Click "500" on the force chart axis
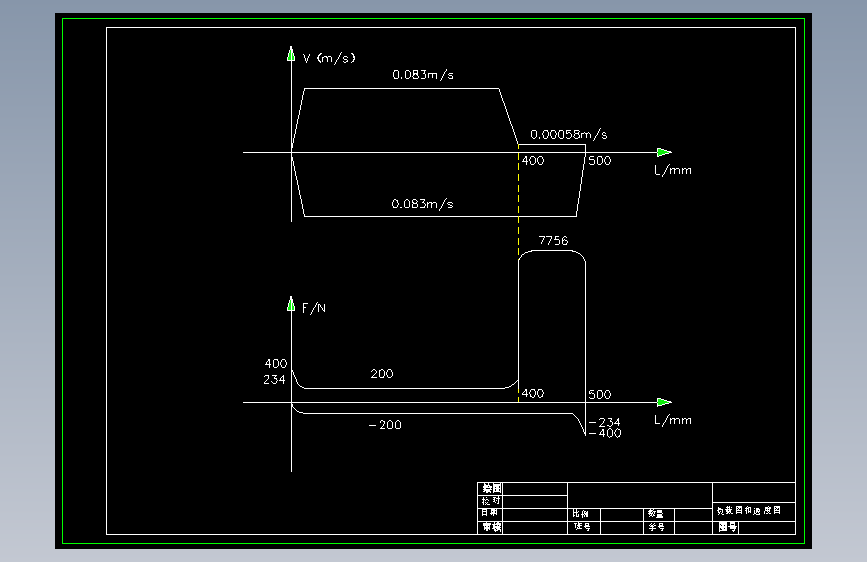 (x=600, y=394)
